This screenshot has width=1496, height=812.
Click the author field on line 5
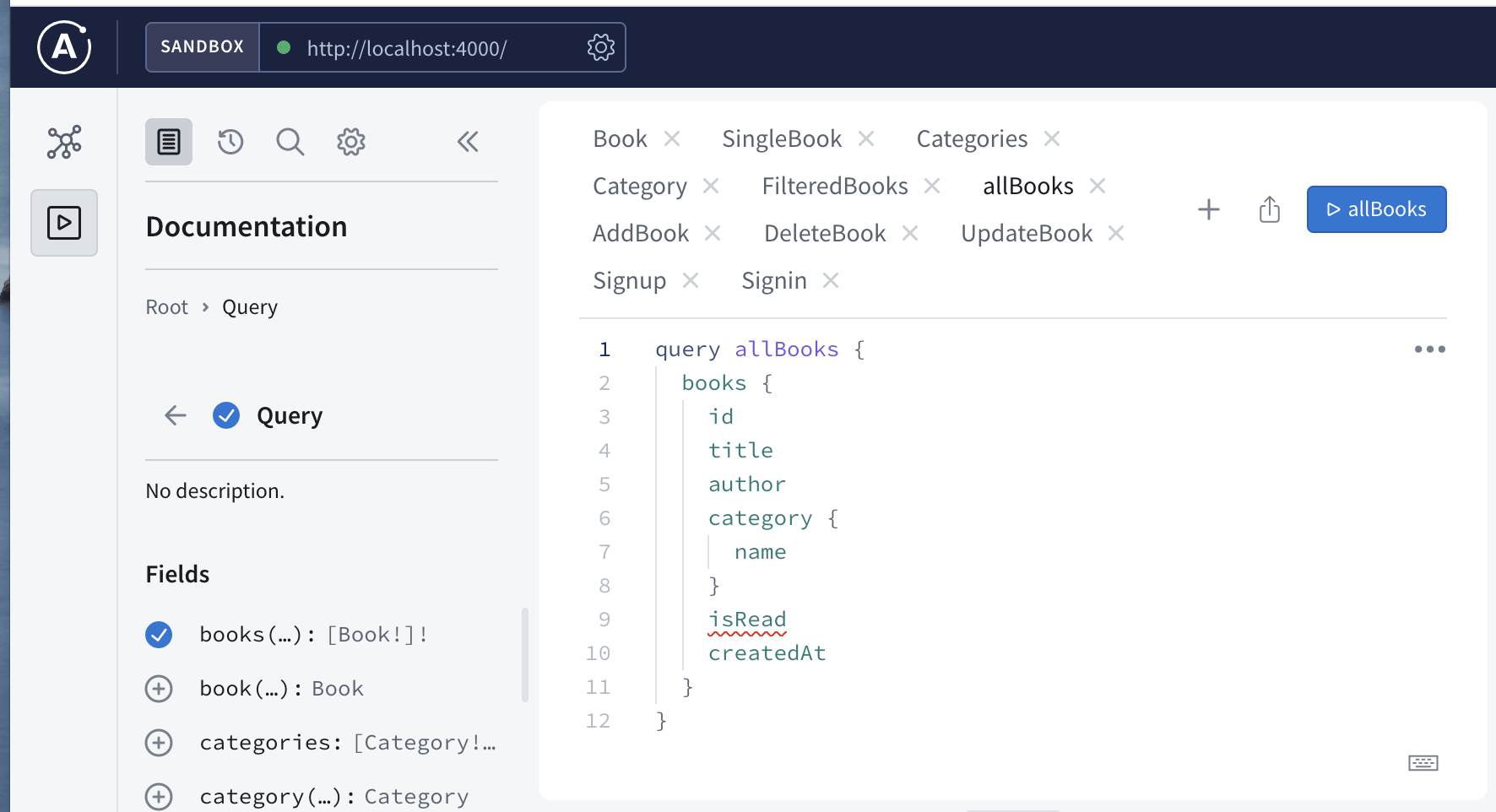pyautogui.click(x=747, y=484)
